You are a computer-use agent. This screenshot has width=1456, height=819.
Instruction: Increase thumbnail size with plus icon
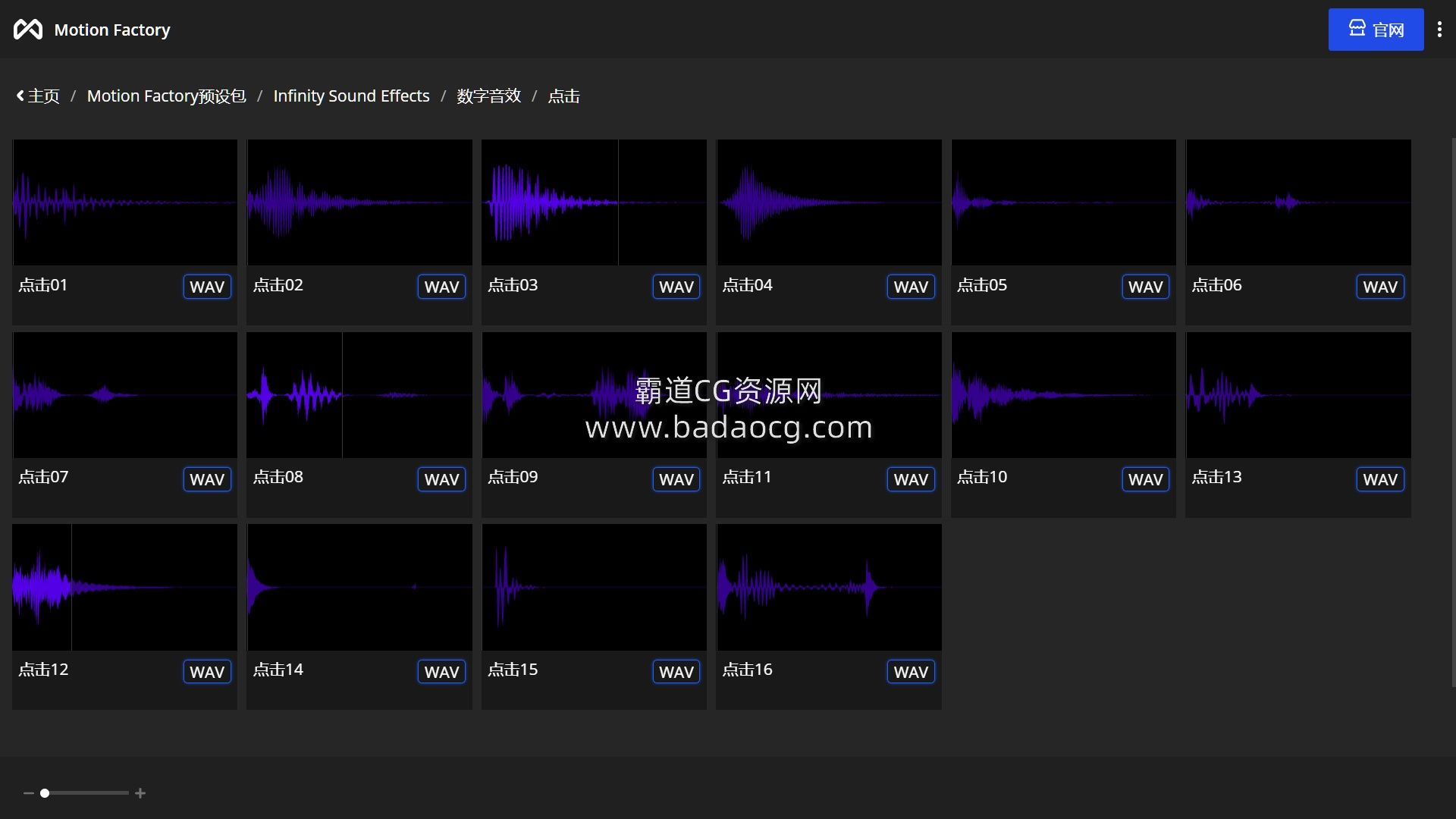140,793
